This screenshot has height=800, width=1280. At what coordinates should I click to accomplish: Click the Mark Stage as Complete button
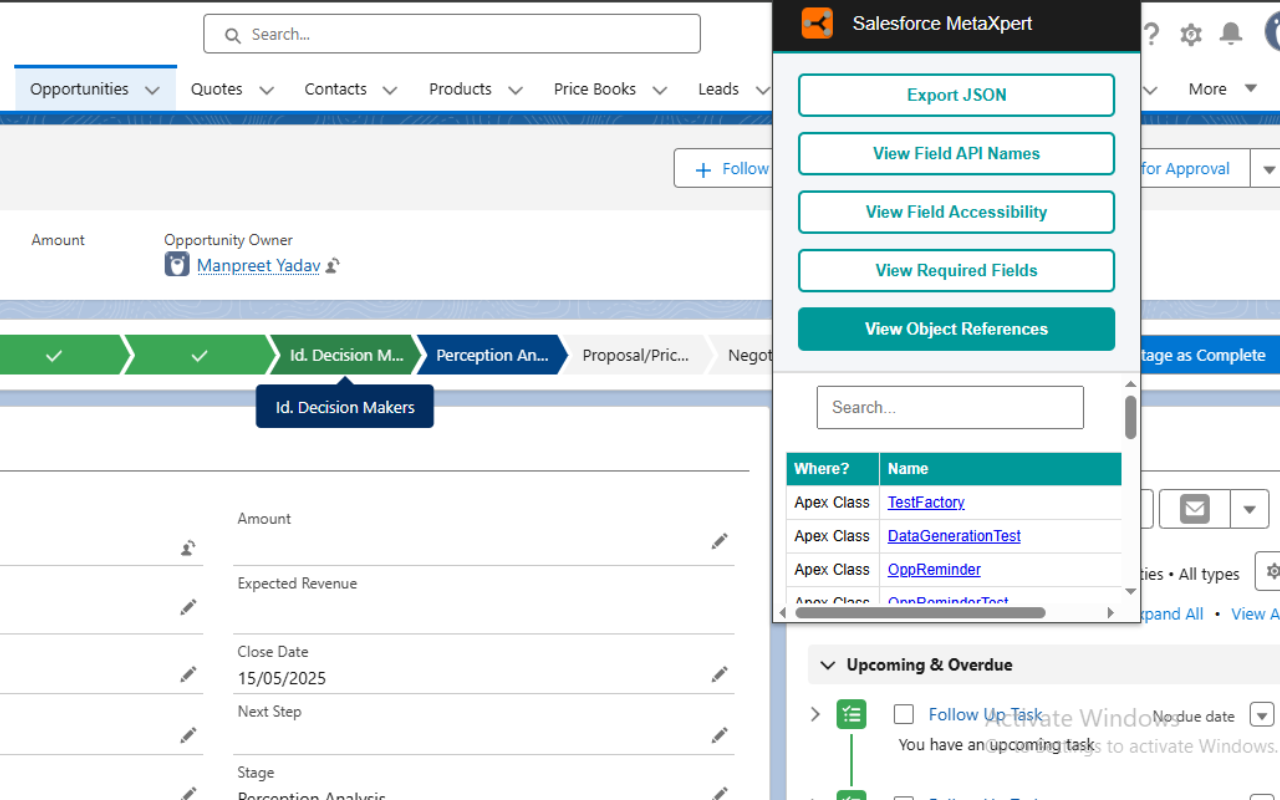(x=1210, y=355)
